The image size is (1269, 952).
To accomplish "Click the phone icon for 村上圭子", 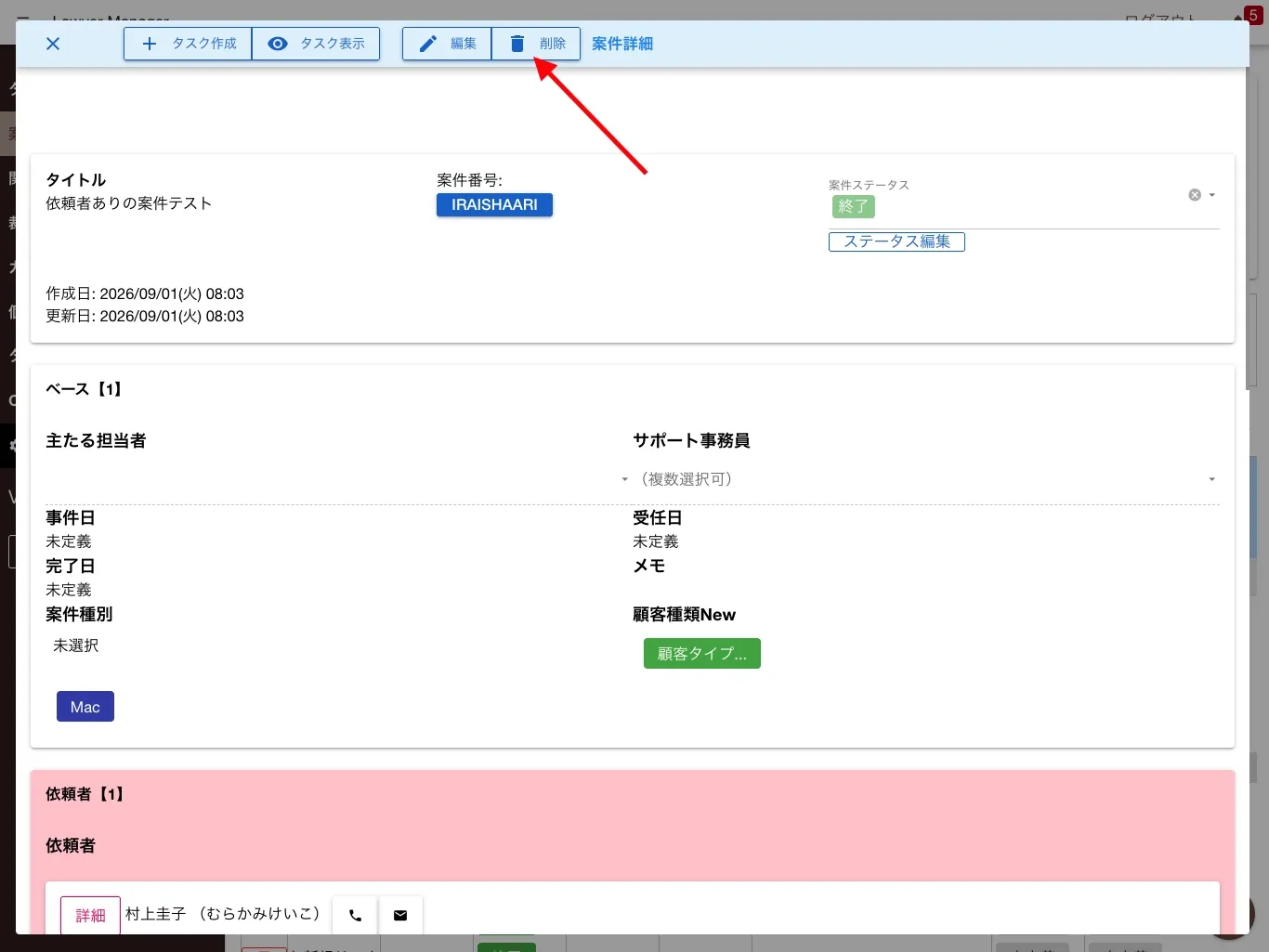I will click(355, 915).
